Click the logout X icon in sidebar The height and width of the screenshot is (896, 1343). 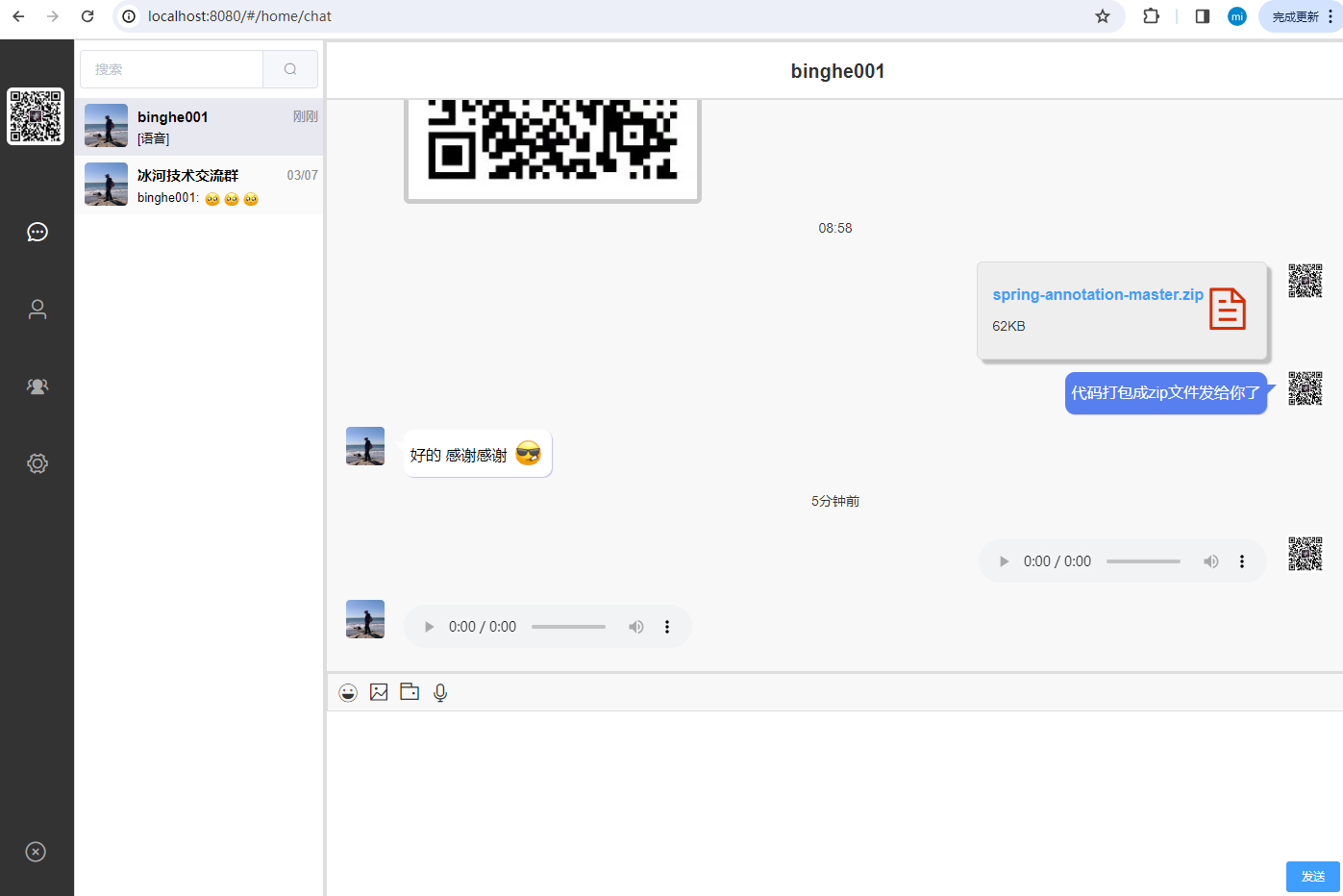pyautogui.click(x=36, y=852)
